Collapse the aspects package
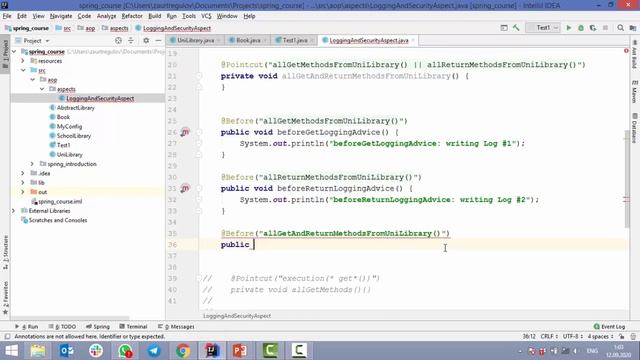The width and height of the screenshot is (640, 360). pos(42,89)
